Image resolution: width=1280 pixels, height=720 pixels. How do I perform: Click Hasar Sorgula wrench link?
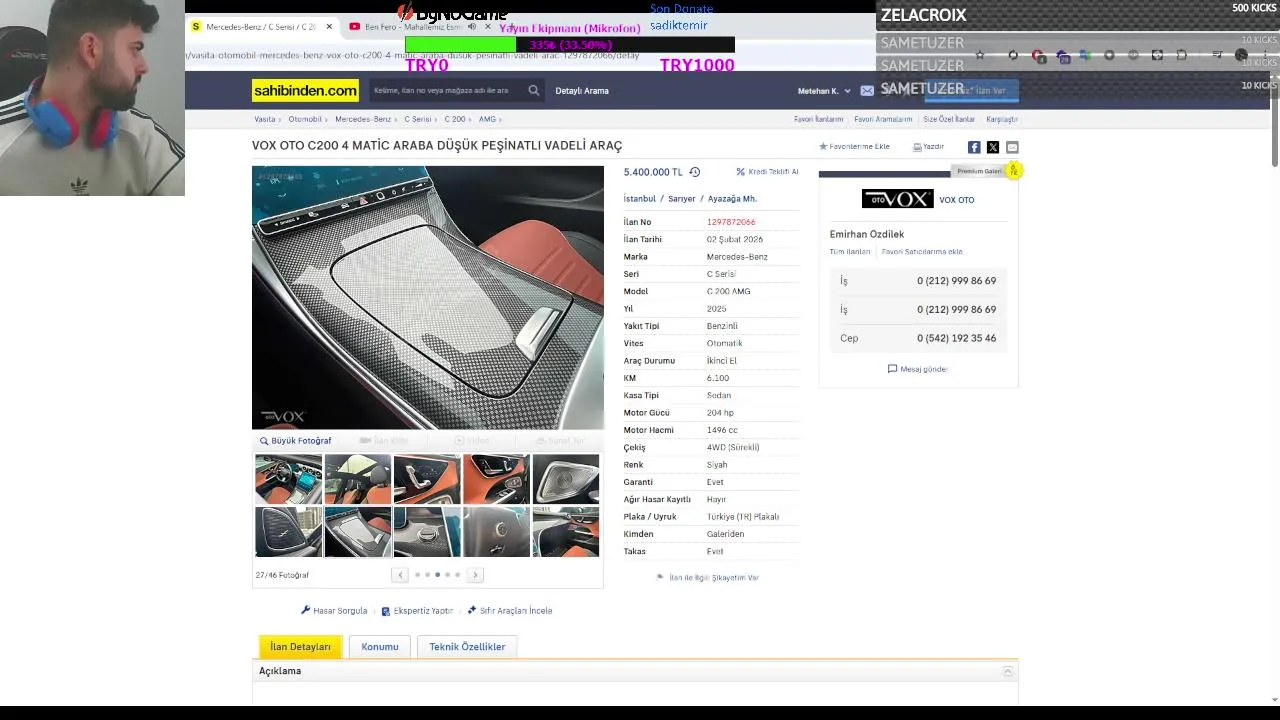click(x=334, y=611)
